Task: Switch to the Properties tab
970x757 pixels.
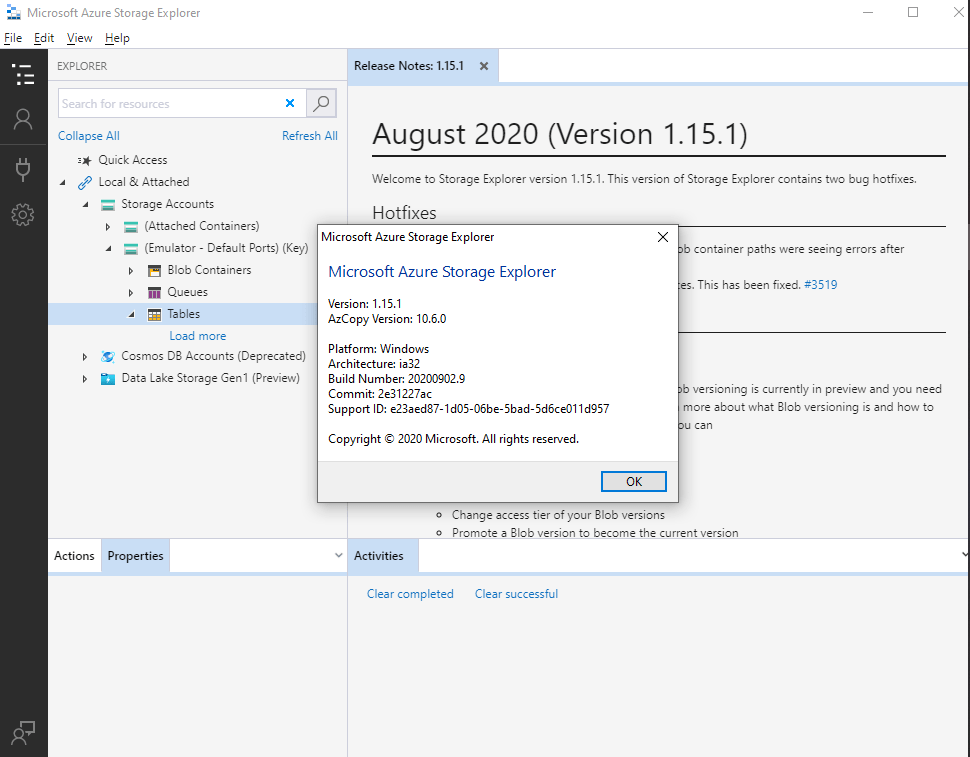Action: pos(135,555)
